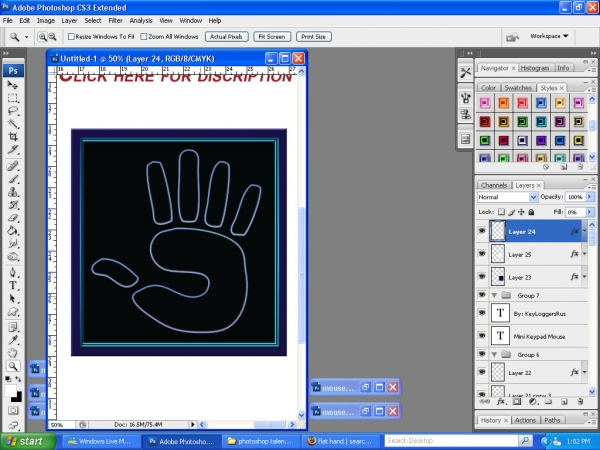600x450 pixels.
Task: Hide the Mini Keypad Mouse text layer
Action: (482, 336)
